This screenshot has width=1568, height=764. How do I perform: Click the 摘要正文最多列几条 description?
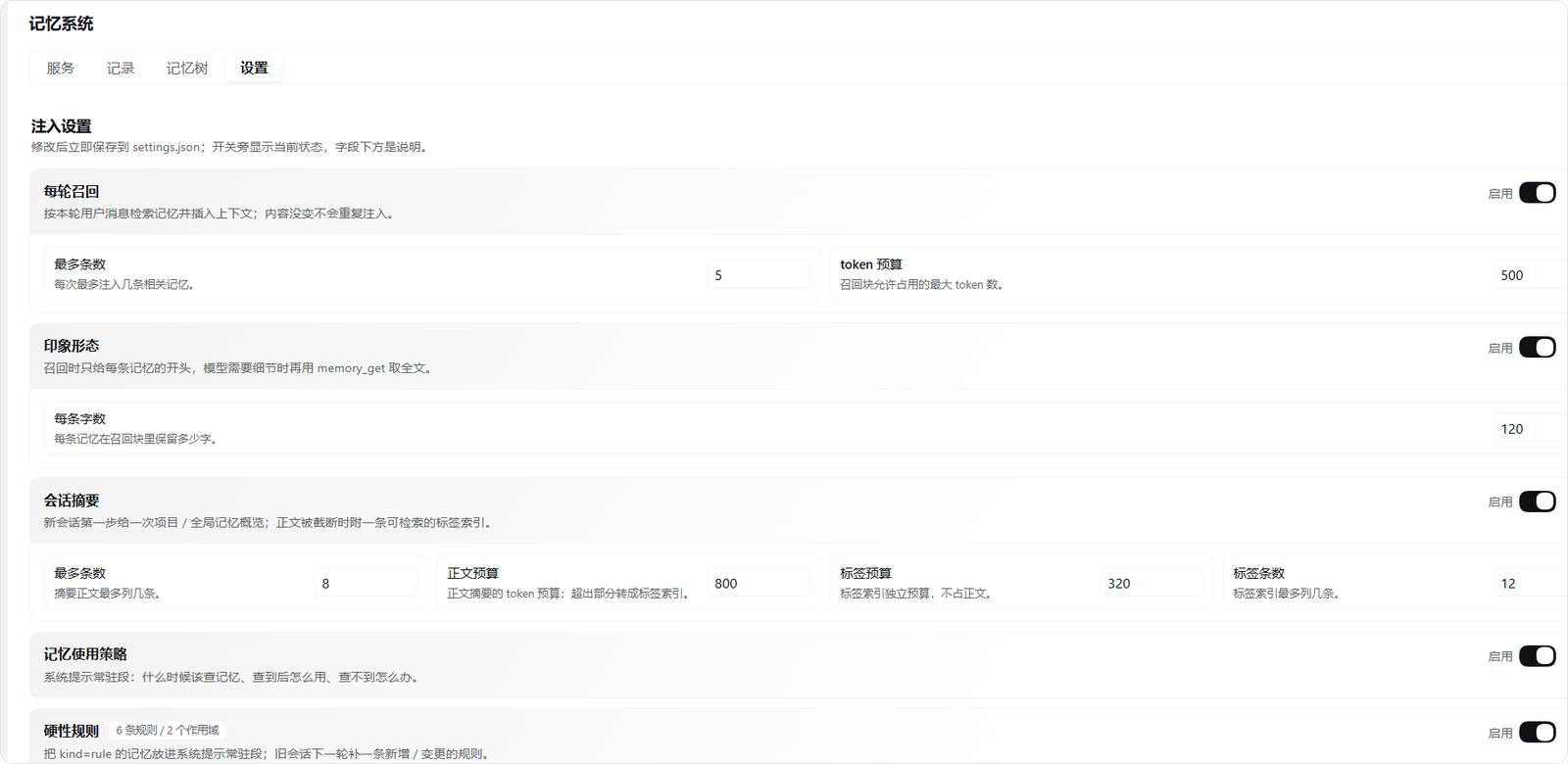[108, 594]
